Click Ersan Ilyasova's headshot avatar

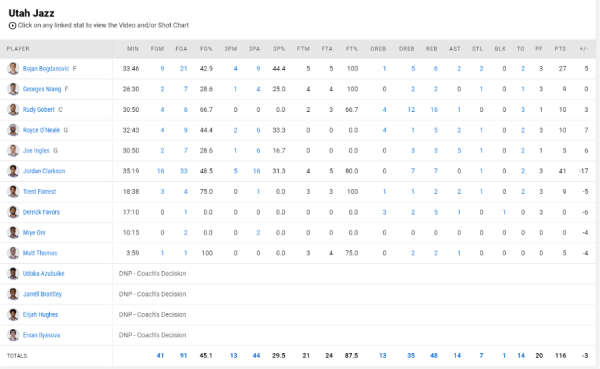pos(13,335)
